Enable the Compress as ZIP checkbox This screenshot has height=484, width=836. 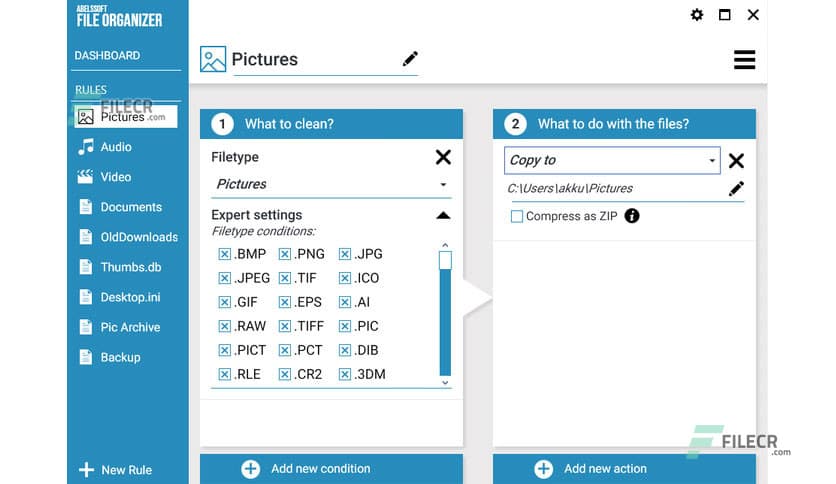tap(517, 216)
